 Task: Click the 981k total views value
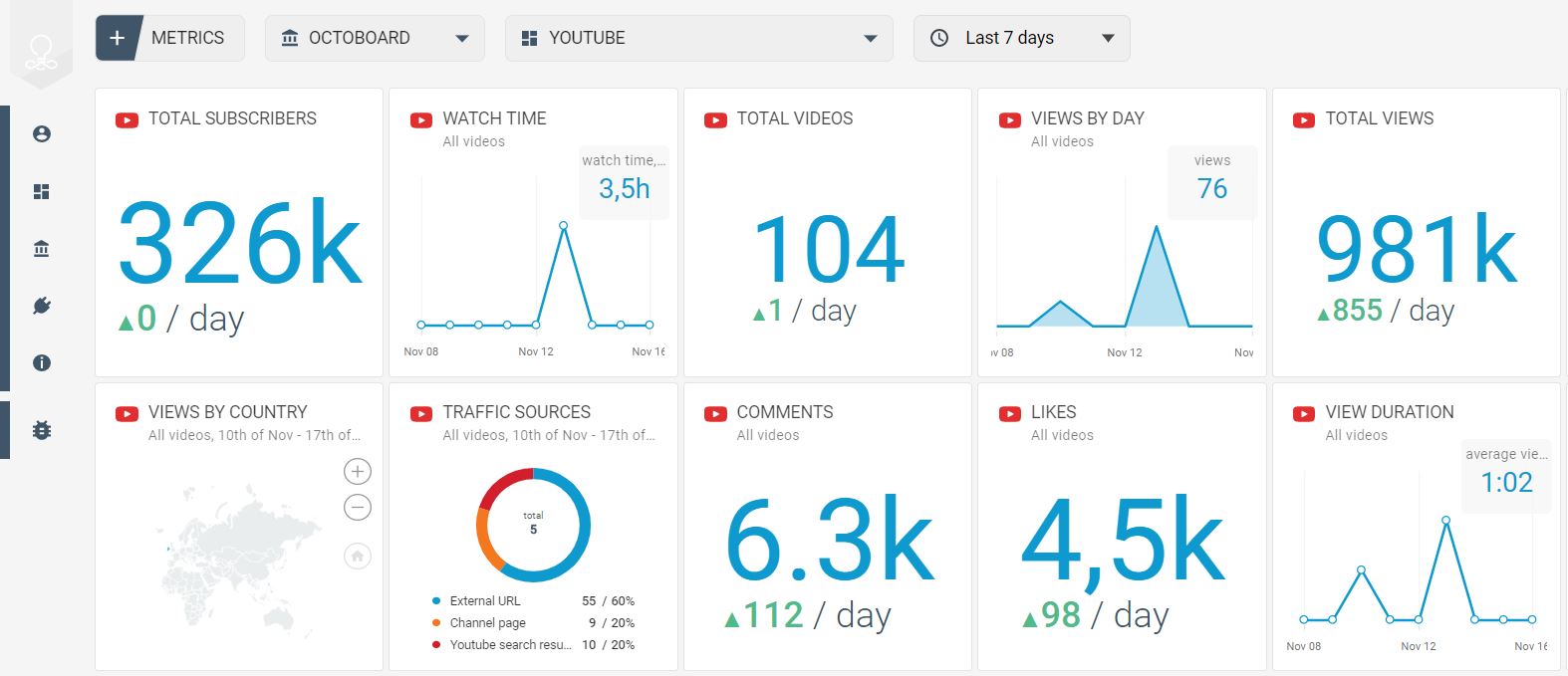pyautogui.click(x=1417, y=249)
